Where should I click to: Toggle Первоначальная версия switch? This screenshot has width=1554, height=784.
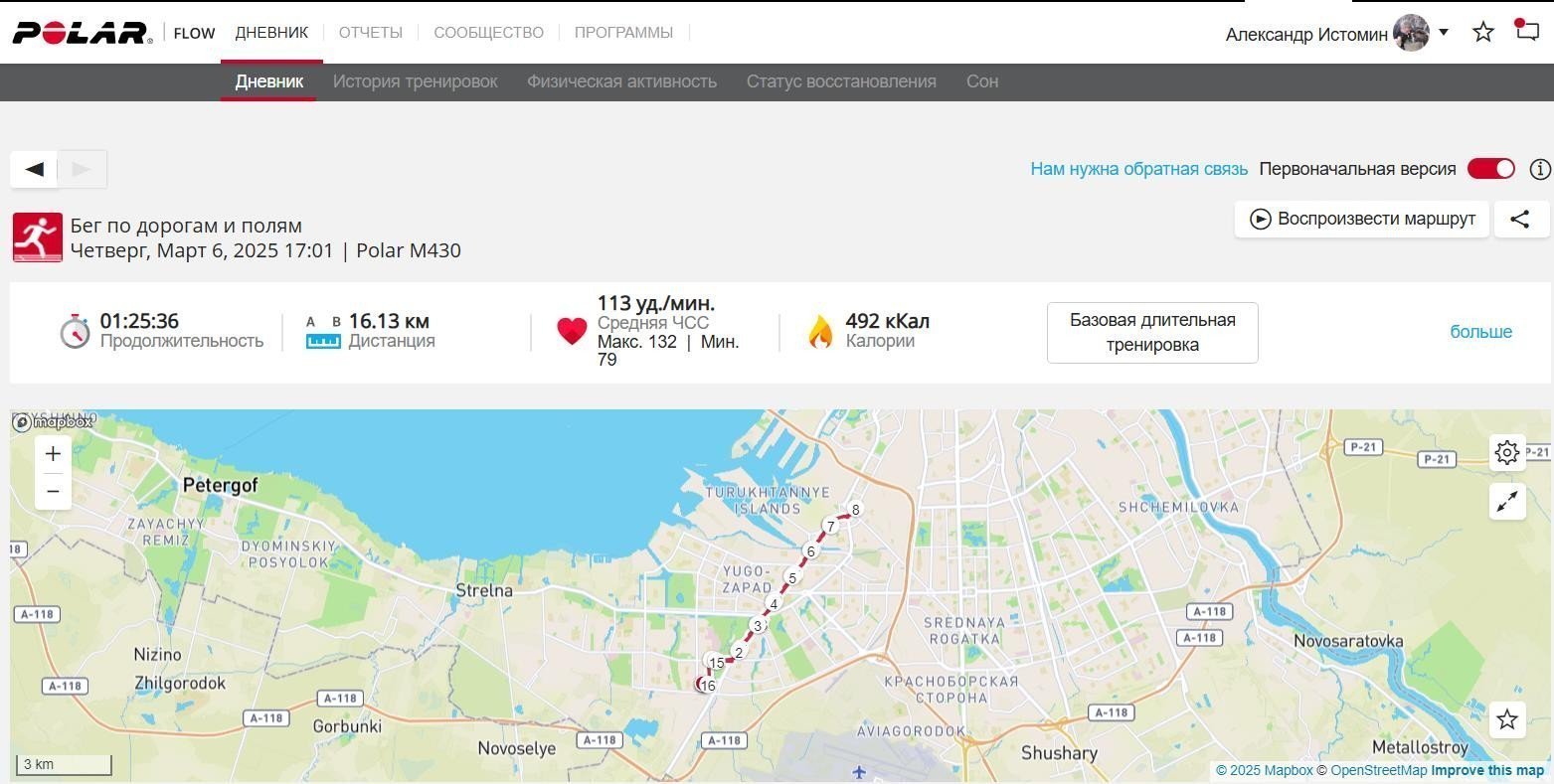(x=1491, y=169)
